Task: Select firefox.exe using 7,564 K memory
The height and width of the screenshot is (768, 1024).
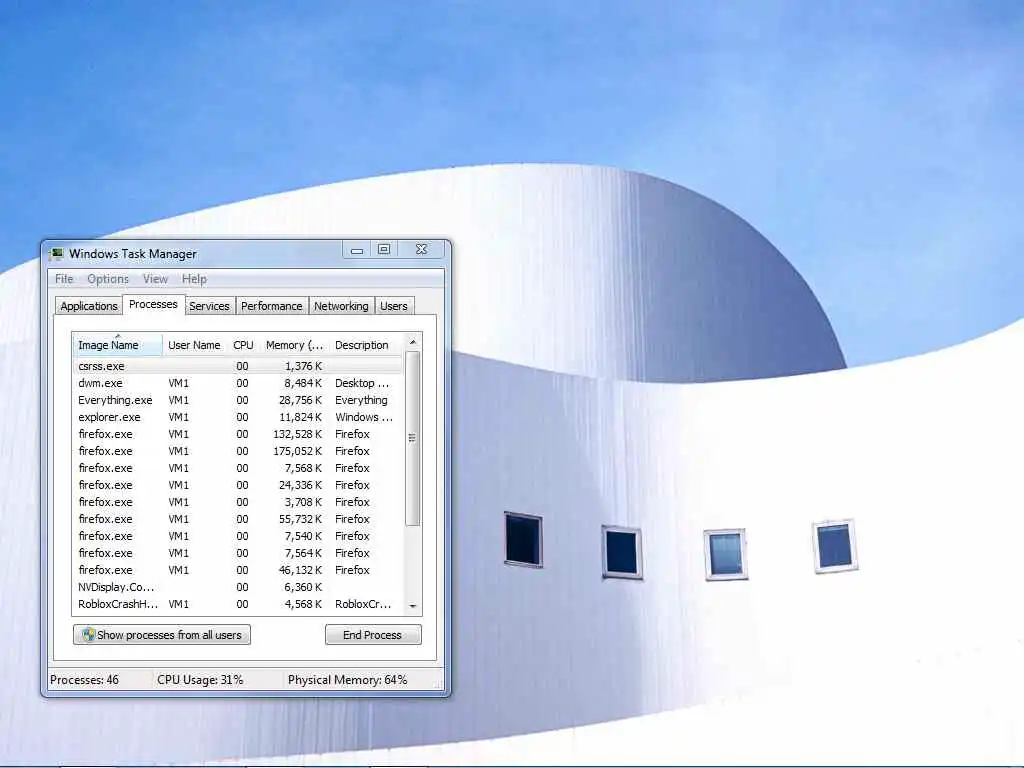Action: (238, 553)
